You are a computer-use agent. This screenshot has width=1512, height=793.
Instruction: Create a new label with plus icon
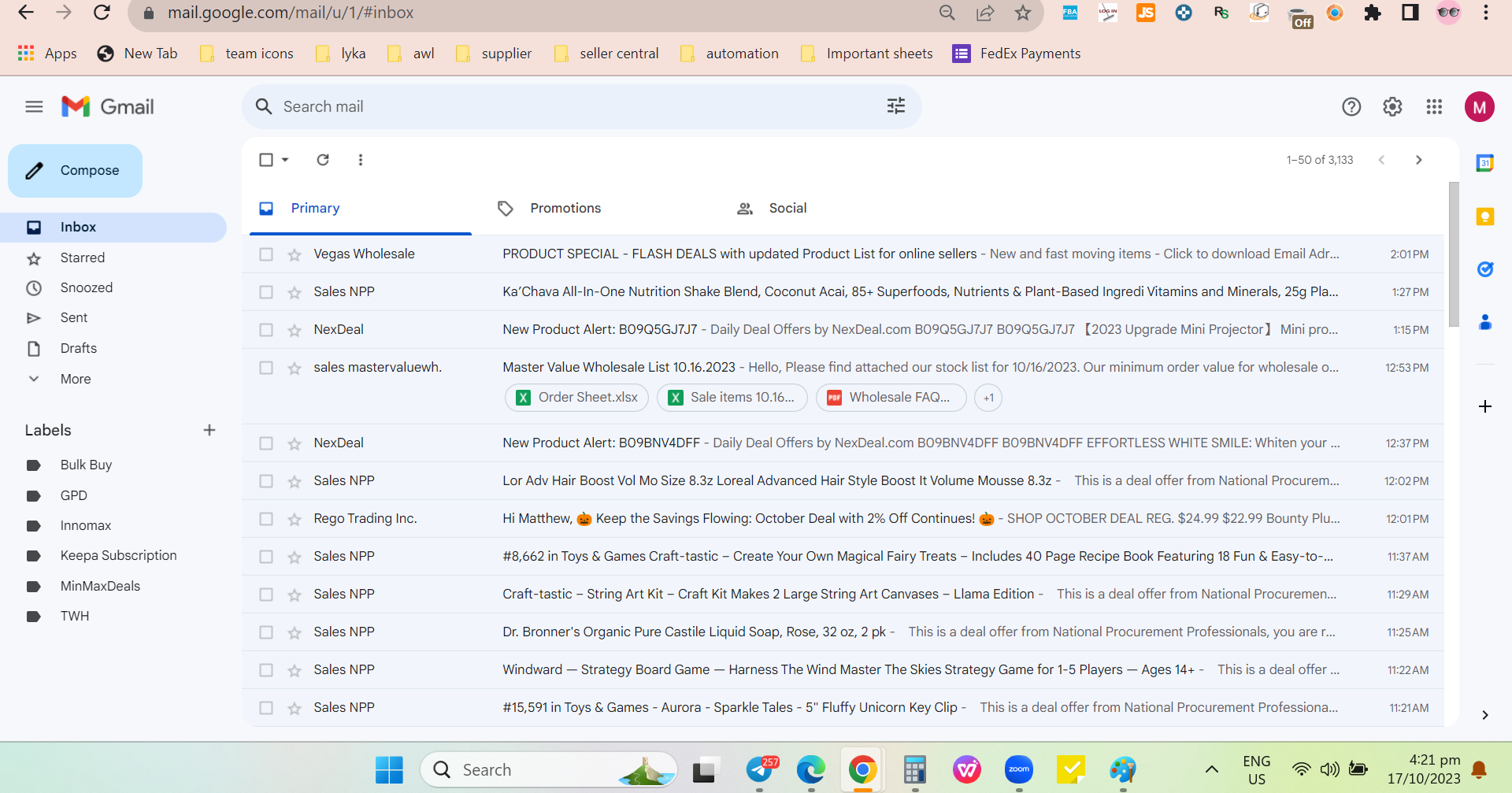click(209, 430)
